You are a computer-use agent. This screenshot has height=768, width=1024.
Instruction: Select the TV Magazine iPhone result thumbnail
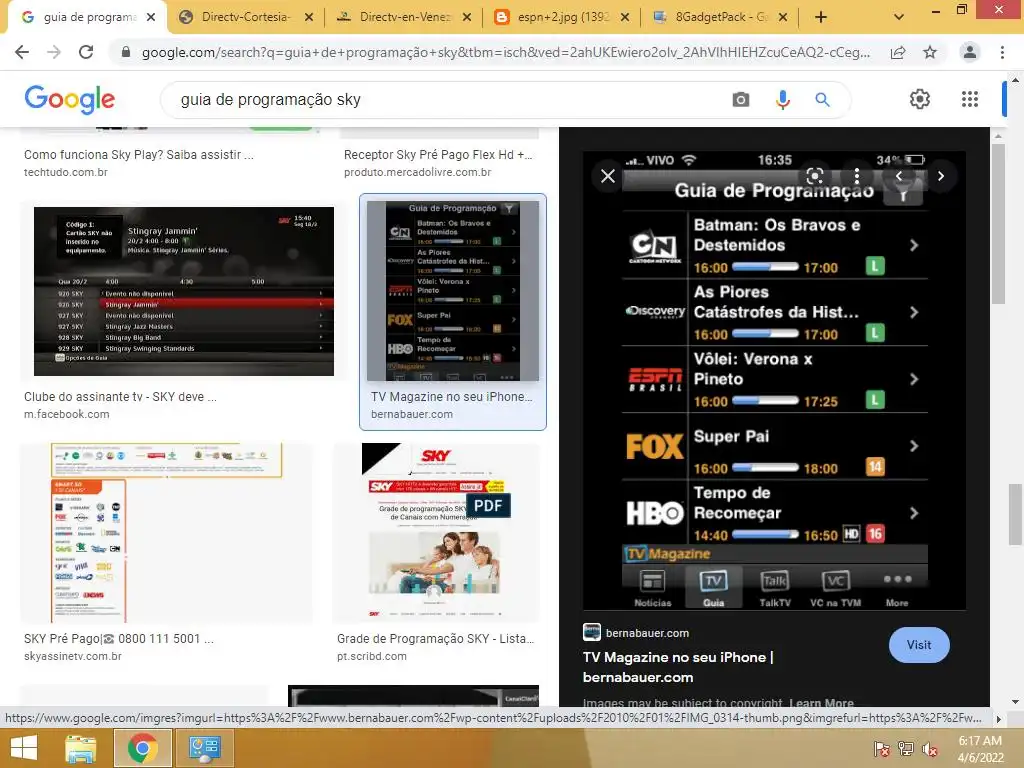453,291
